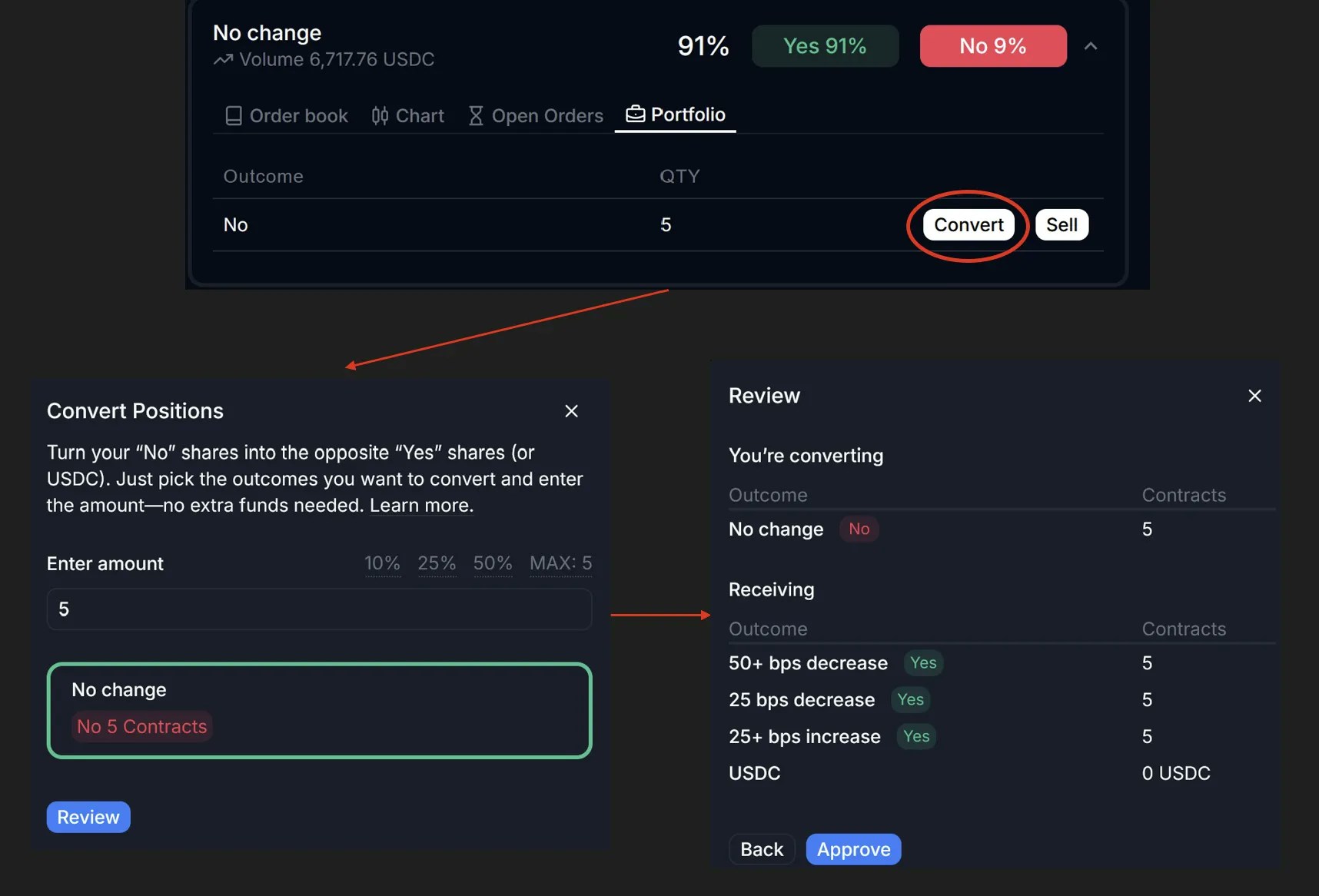
Task: Click the Order book notebook icon
Action: point(234,115)
